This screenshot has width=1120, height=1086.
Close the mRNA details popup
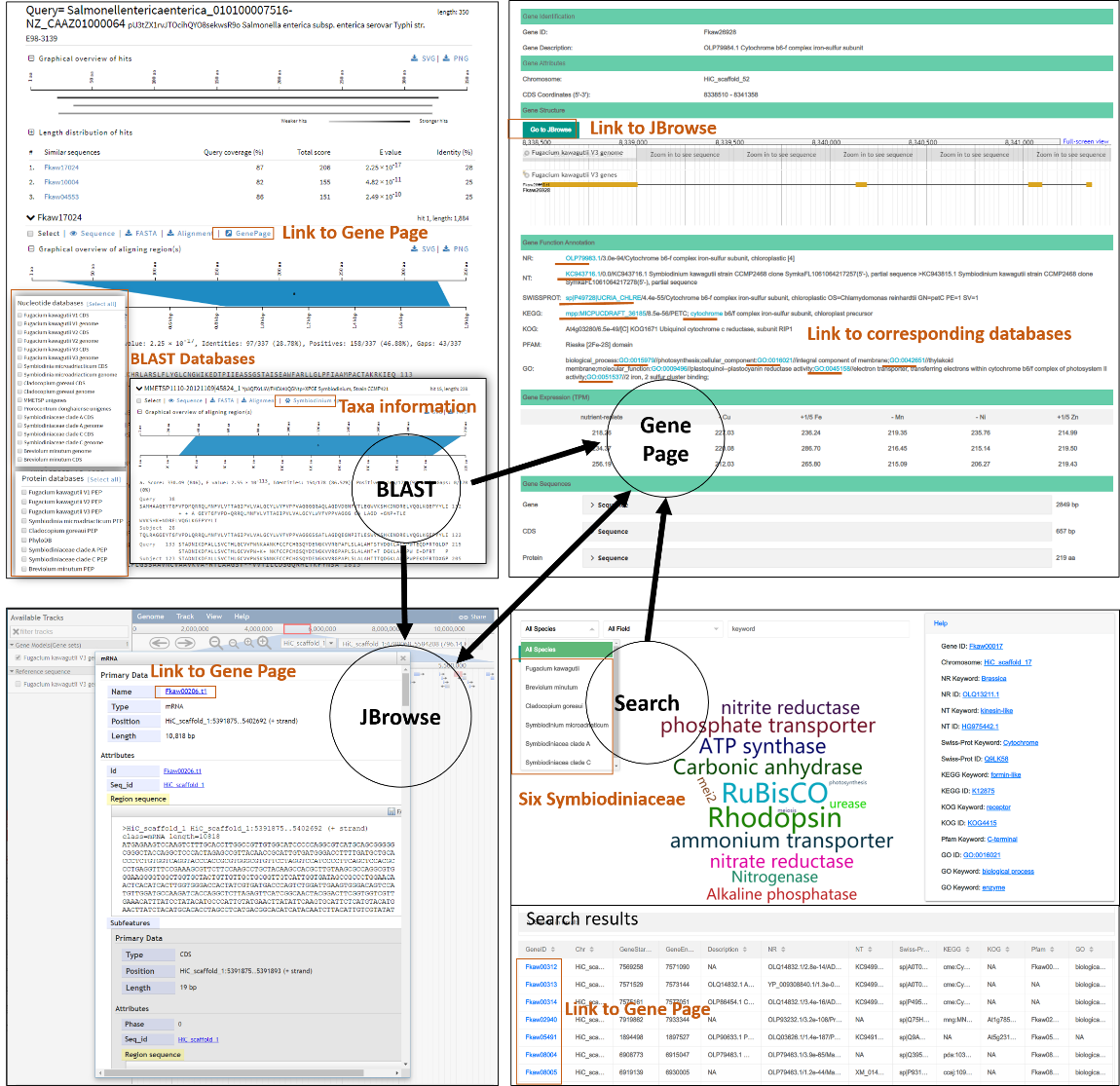(x=403, y=658)
